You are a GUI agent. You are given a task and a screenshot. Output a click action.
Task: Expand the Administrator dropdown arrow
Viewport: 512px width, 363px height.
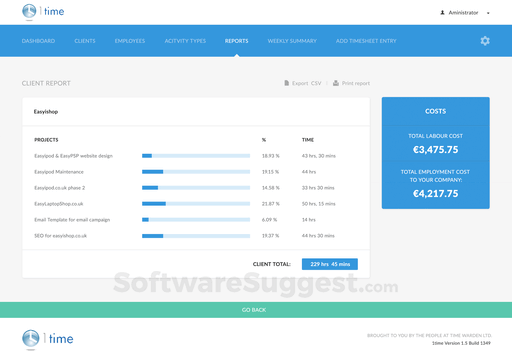pos(488,13)
